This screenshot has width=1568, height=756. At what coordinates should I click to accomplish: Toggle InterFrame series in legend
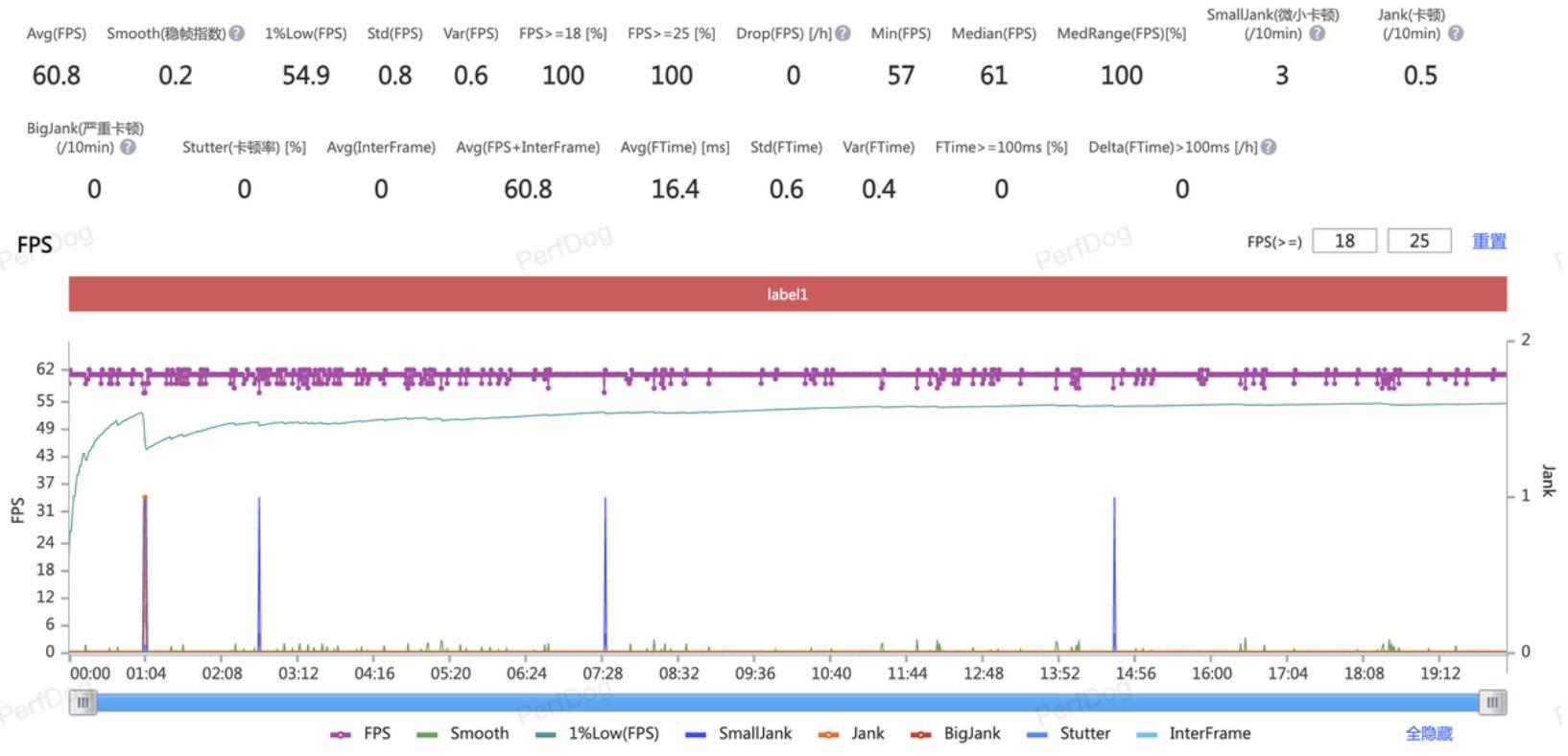(x=1193, y=734)
